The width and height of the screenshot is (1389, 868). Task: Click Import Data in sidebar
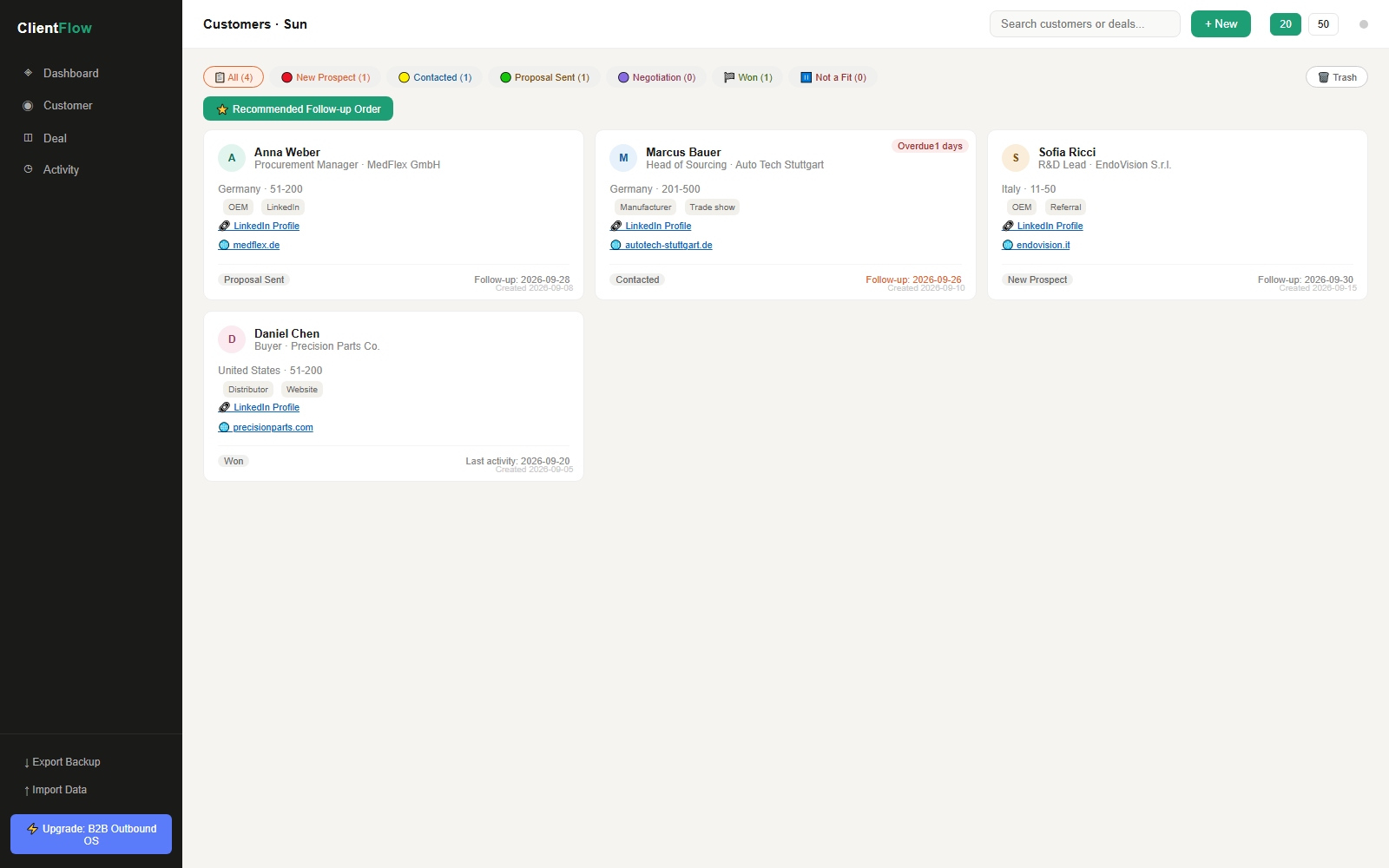[x=56, y=790]
